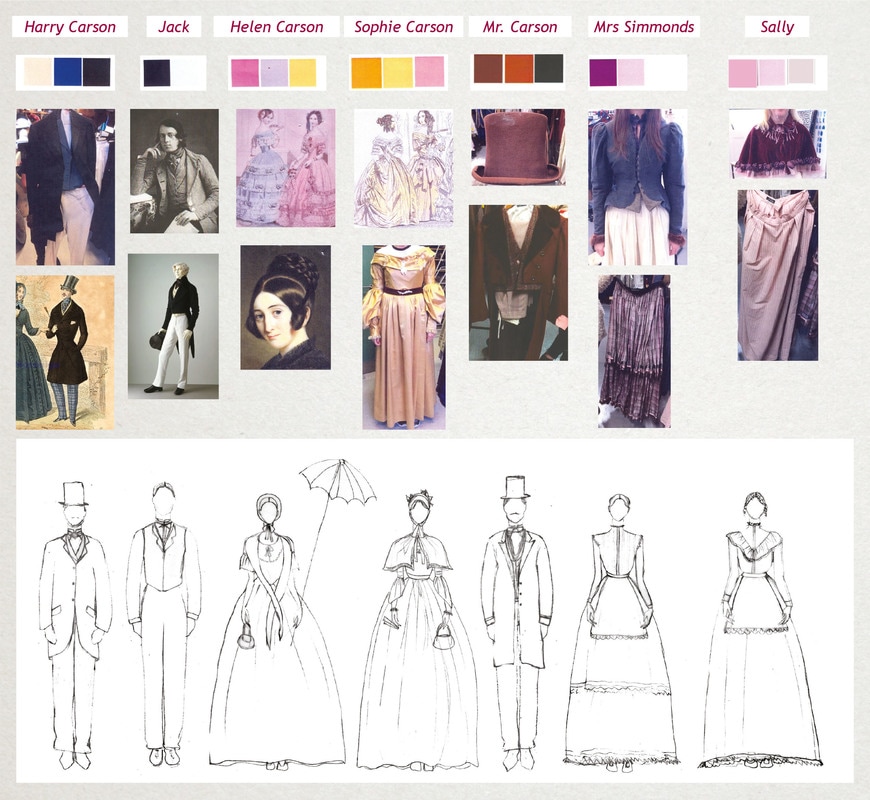Select Harry Carson's top hat sketch figure
Image resolution: width=870 pixels, height=800 pixels.
coord(75,624)
